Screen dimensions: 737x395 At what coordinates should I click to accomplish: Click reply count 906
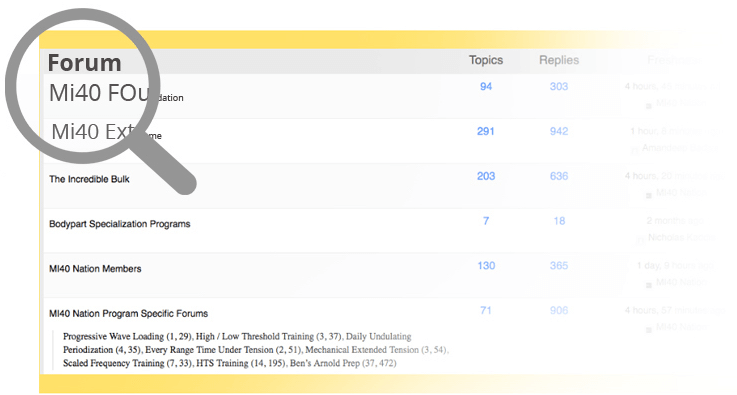(559, 310)
